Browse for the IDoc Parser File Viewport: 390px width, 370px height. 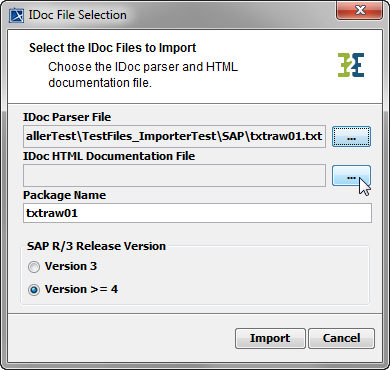pos(351,136)
